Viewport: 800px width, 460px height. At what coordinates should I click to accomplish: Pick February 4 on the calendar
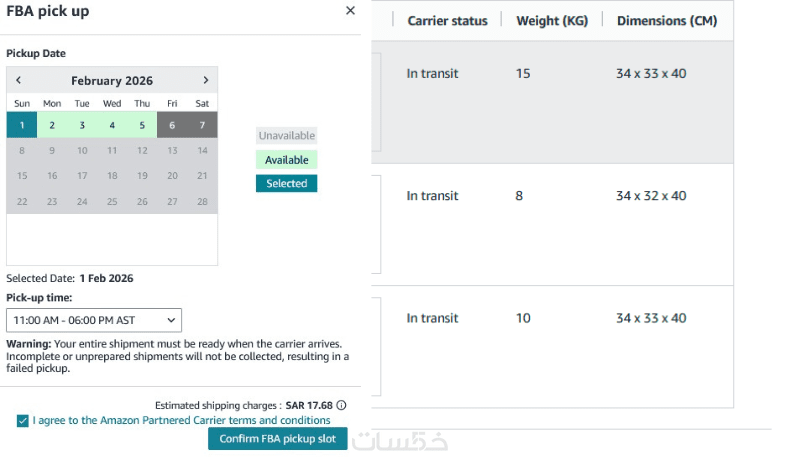click(x=112, y=125)
